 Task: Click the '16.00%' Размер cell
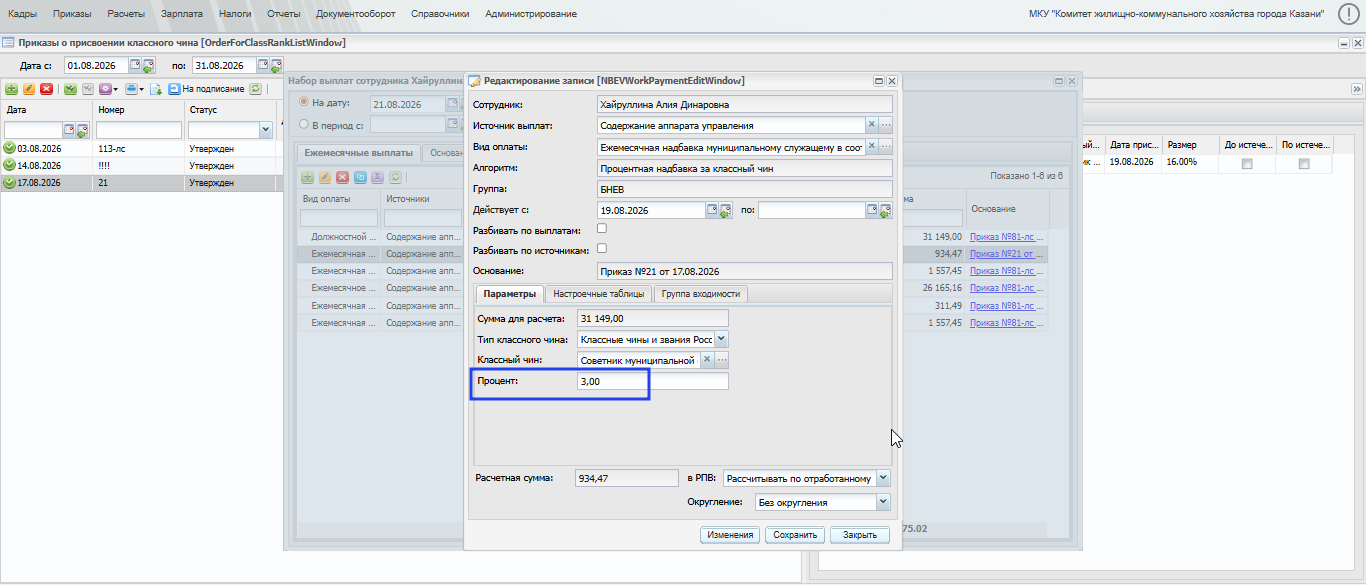tap(1191, 161)
